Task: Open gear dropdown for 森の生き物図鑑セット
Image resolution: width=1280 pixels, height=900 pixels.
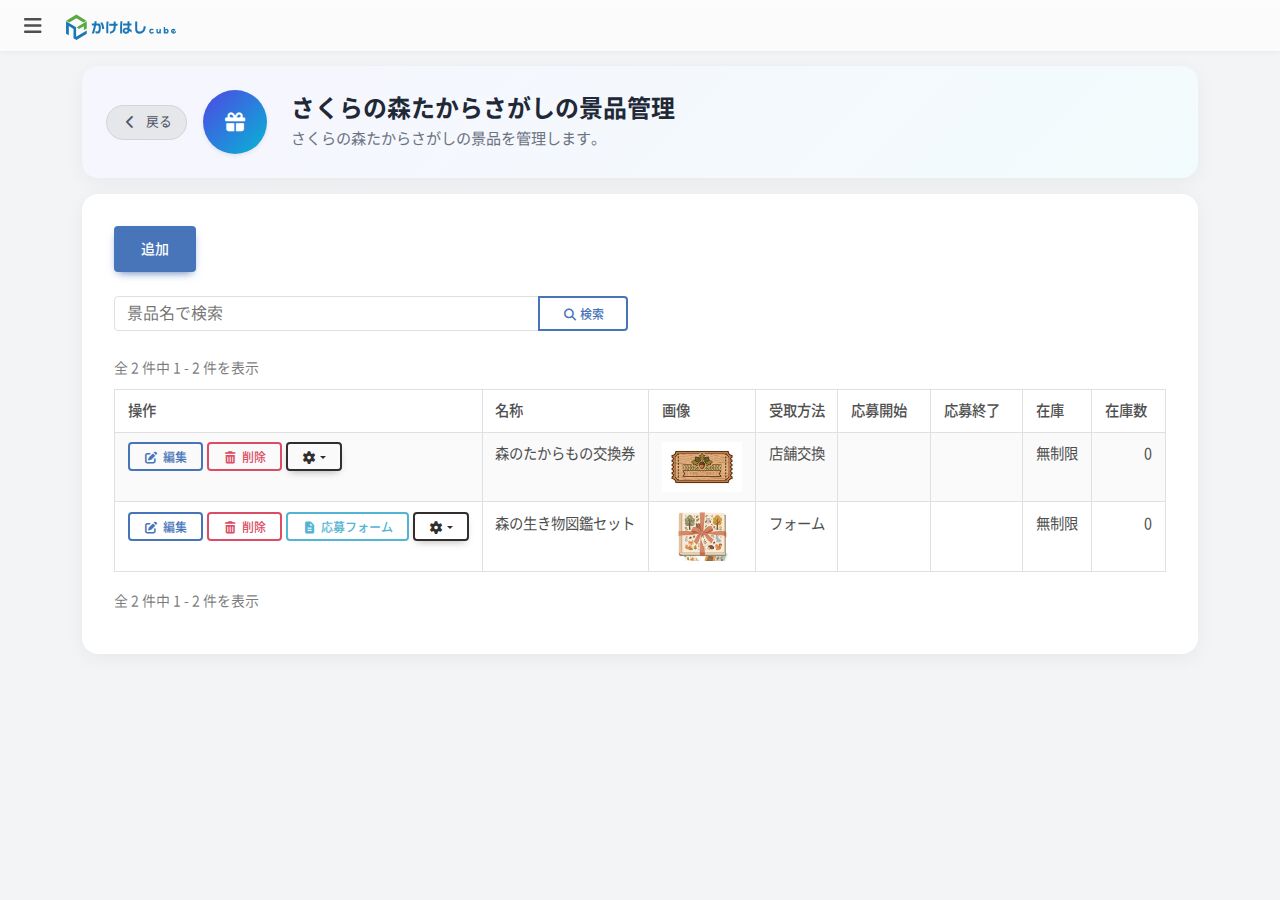Action: coord(441,527)
